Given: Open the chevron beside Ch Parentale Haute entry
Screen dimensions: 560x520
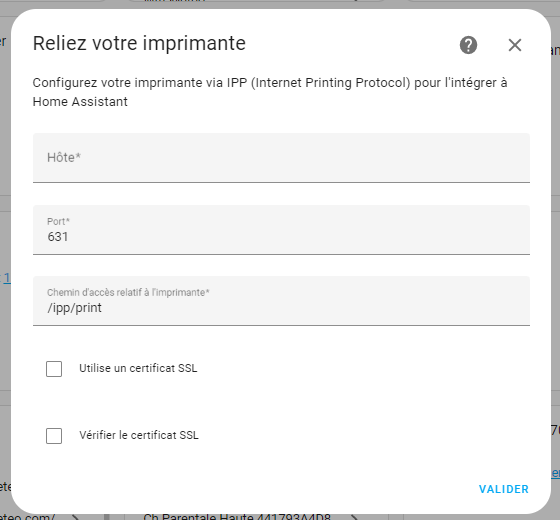Looking at the screenshot, I should 353,517.
